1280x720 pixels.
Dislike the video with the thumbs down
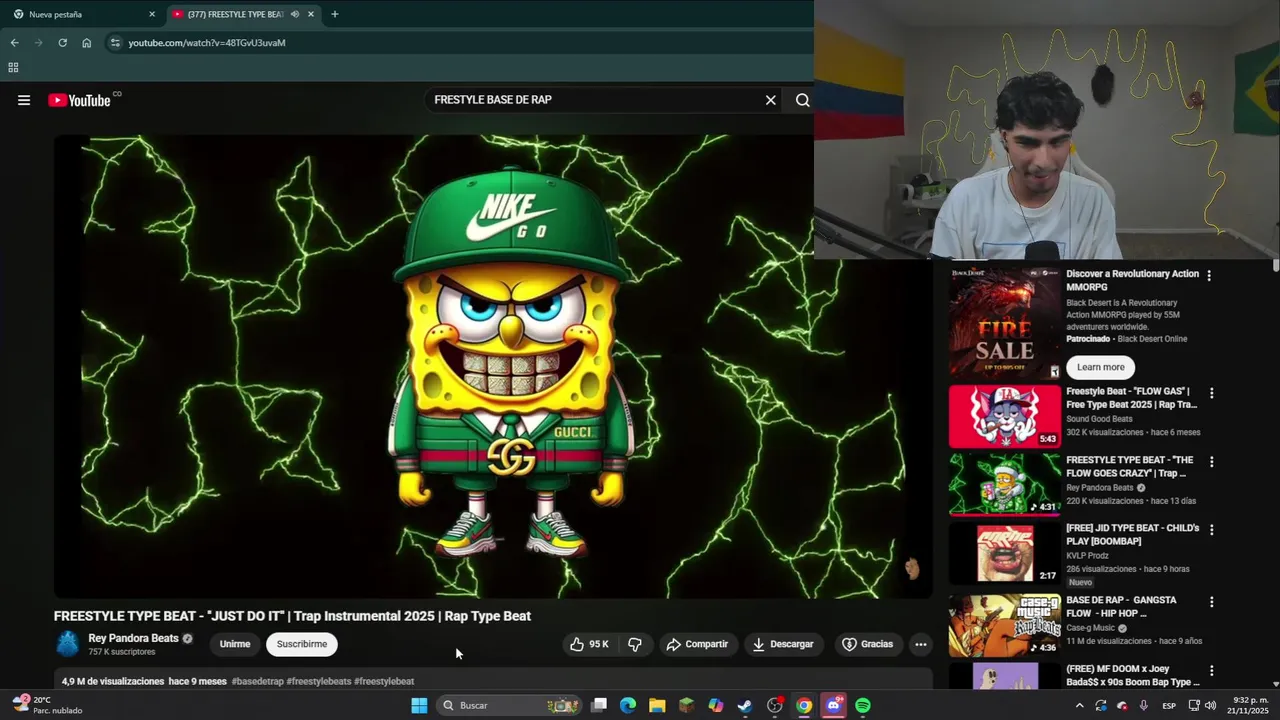[635, 644]
